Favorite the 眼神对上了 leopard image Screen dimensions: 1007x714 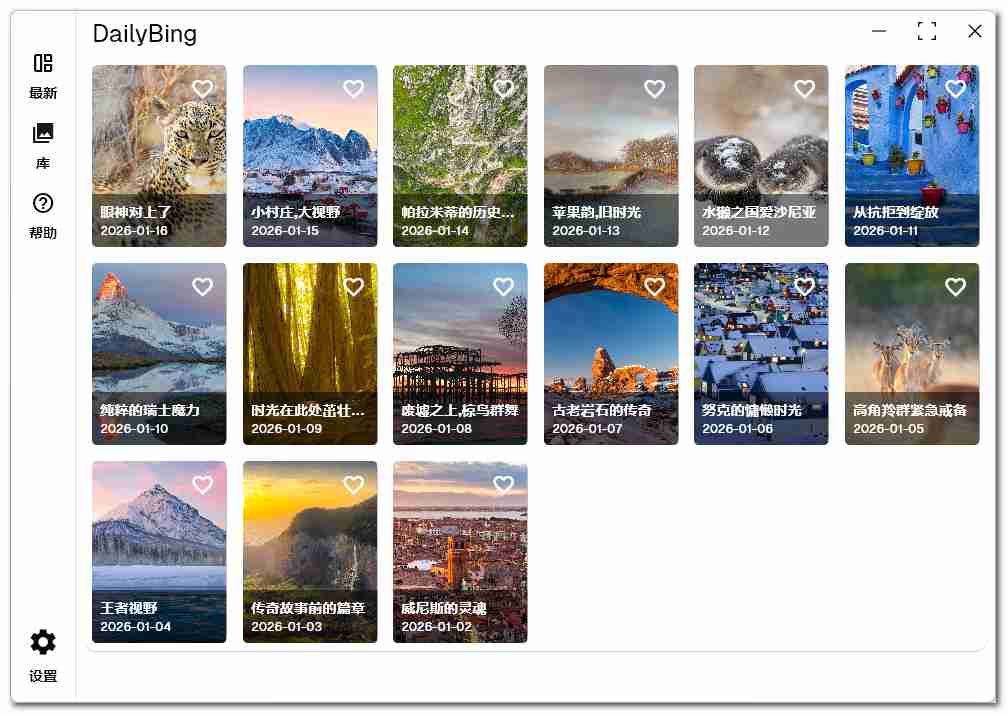pos(202,89)
